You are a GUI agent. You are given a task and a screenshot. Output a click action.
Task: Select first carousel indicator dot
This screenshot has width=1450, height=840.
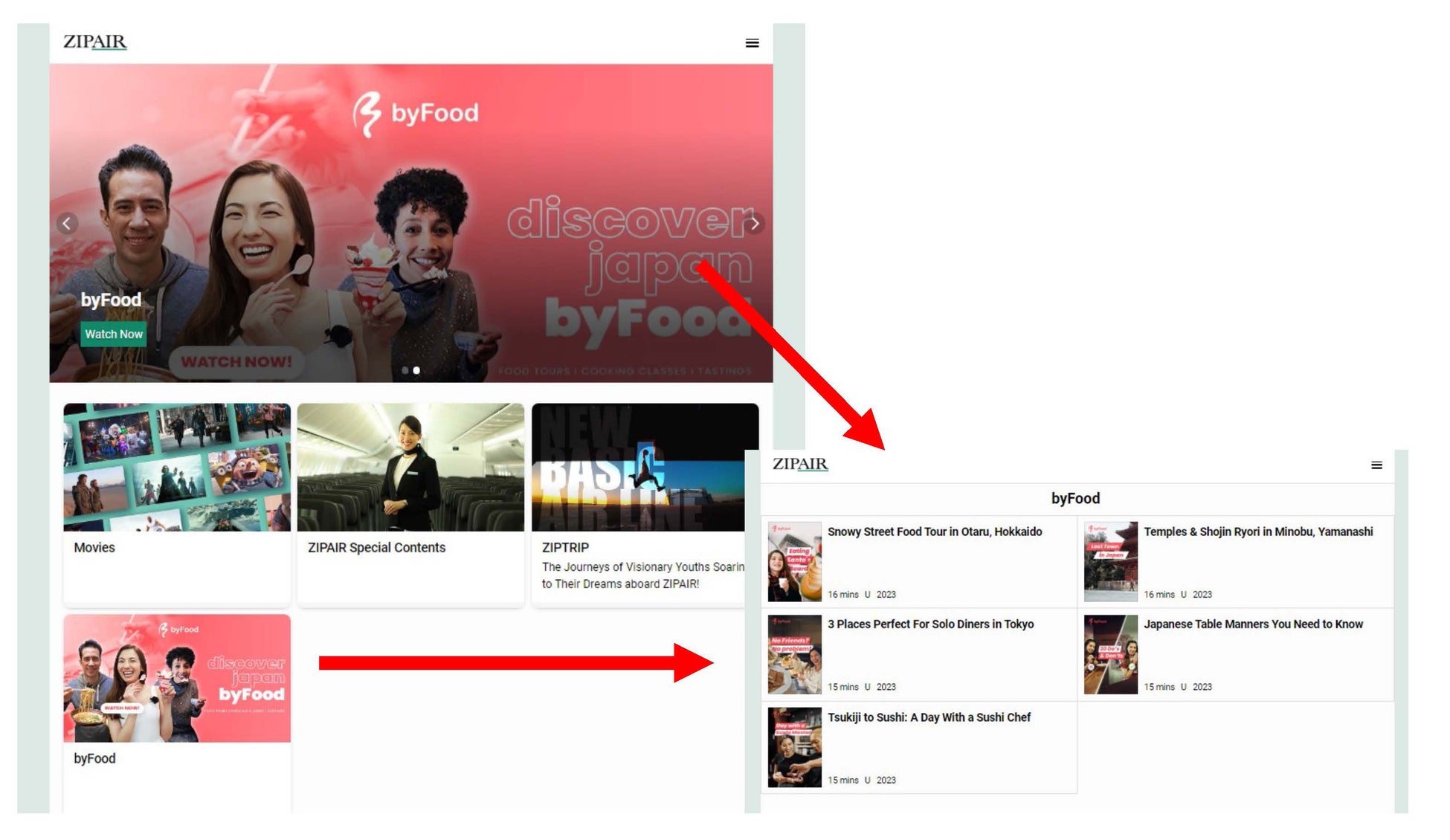pyautogui.click(x=405, y=370)
